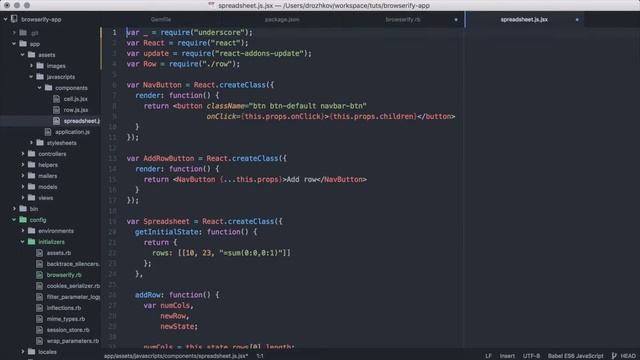640x360 pixels.
Task: Expand the views folder
Action: (23, 198)
